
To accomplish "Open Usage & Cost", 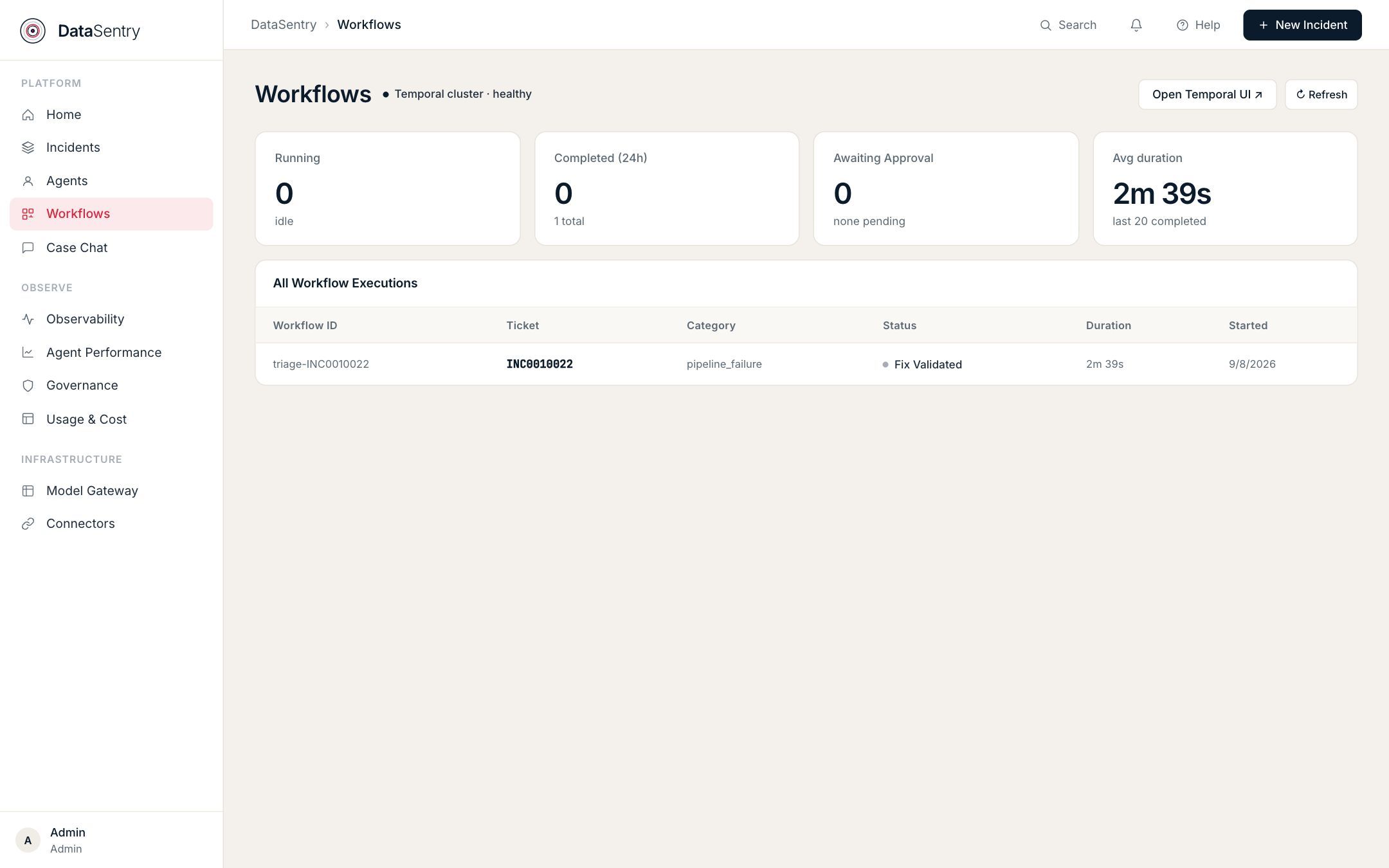I will click(x=111, y=419).
